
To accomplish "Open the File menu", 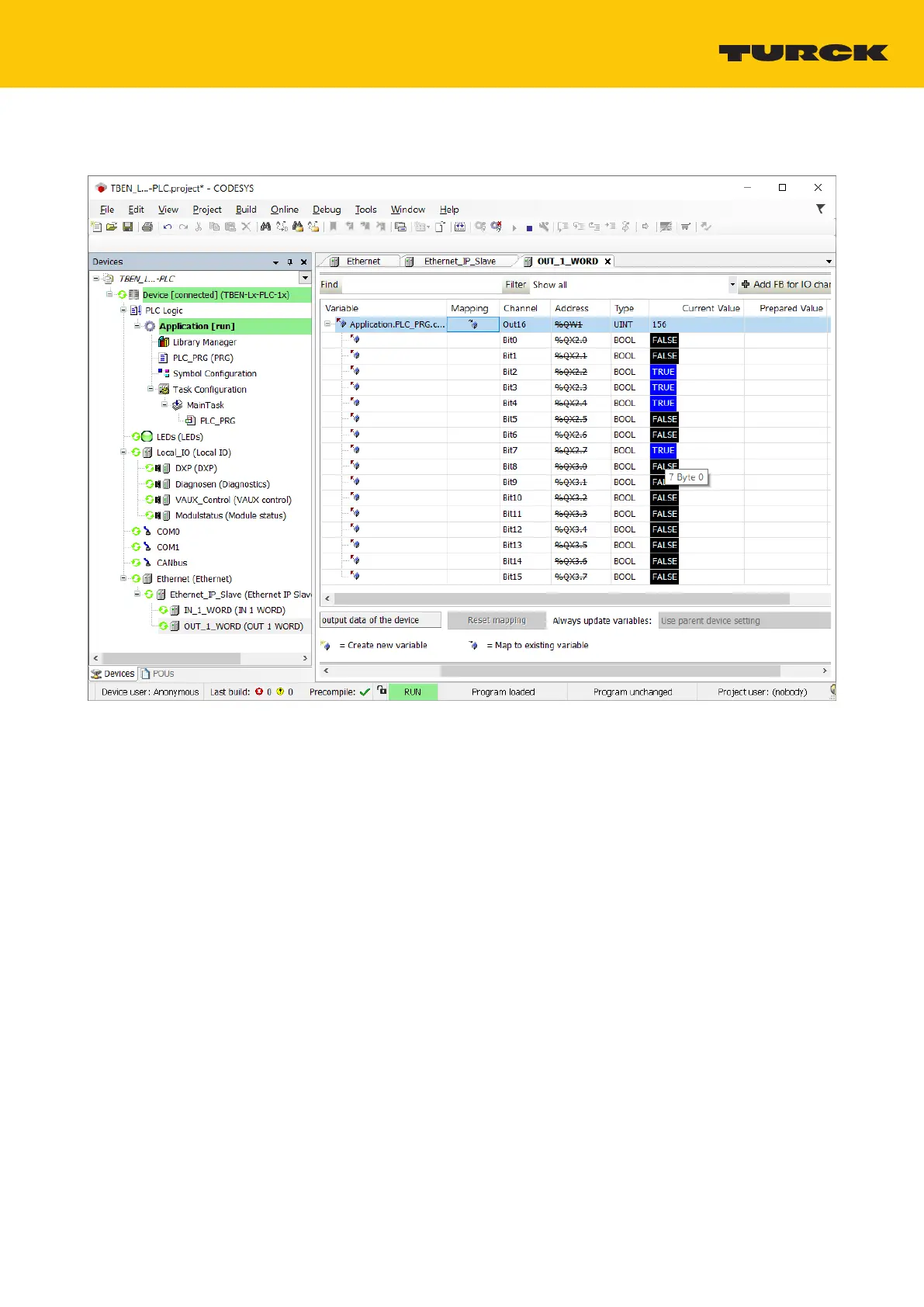I will click(x=107, y=210).
